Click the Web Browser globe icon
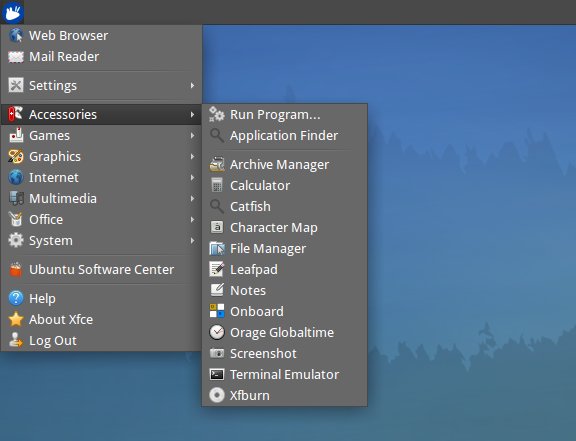The width and height of the screenshot is (576, 441). [16, 36]
